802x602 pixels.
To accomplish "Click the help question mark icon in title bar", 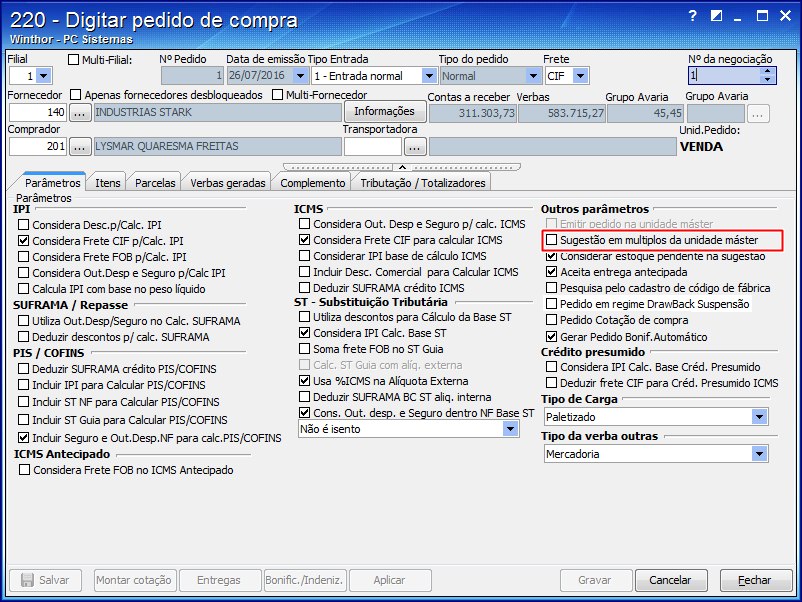I will [x=693, y=16].
